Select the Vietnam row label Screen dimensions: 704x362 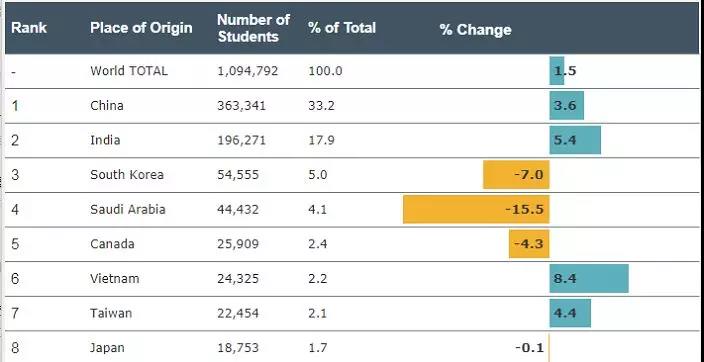[114, 278]
